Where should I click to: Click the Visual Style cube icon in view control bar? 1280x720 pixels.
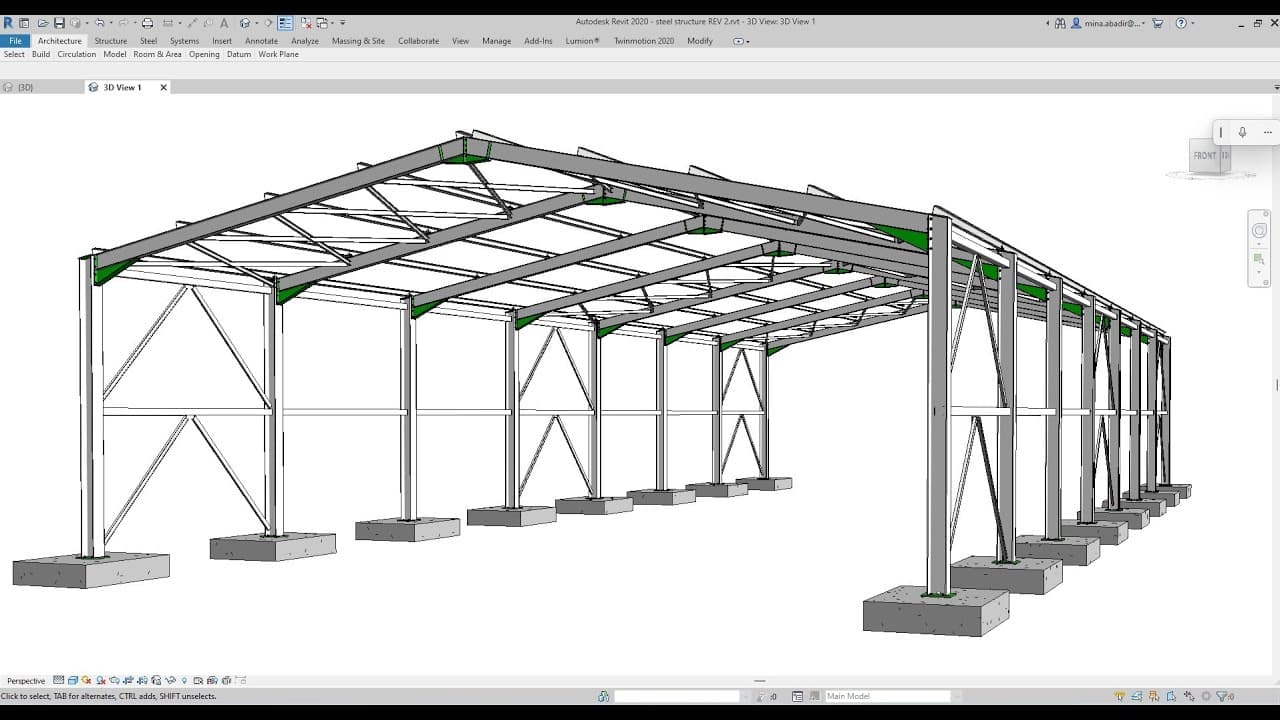click(x=72, y=680)
